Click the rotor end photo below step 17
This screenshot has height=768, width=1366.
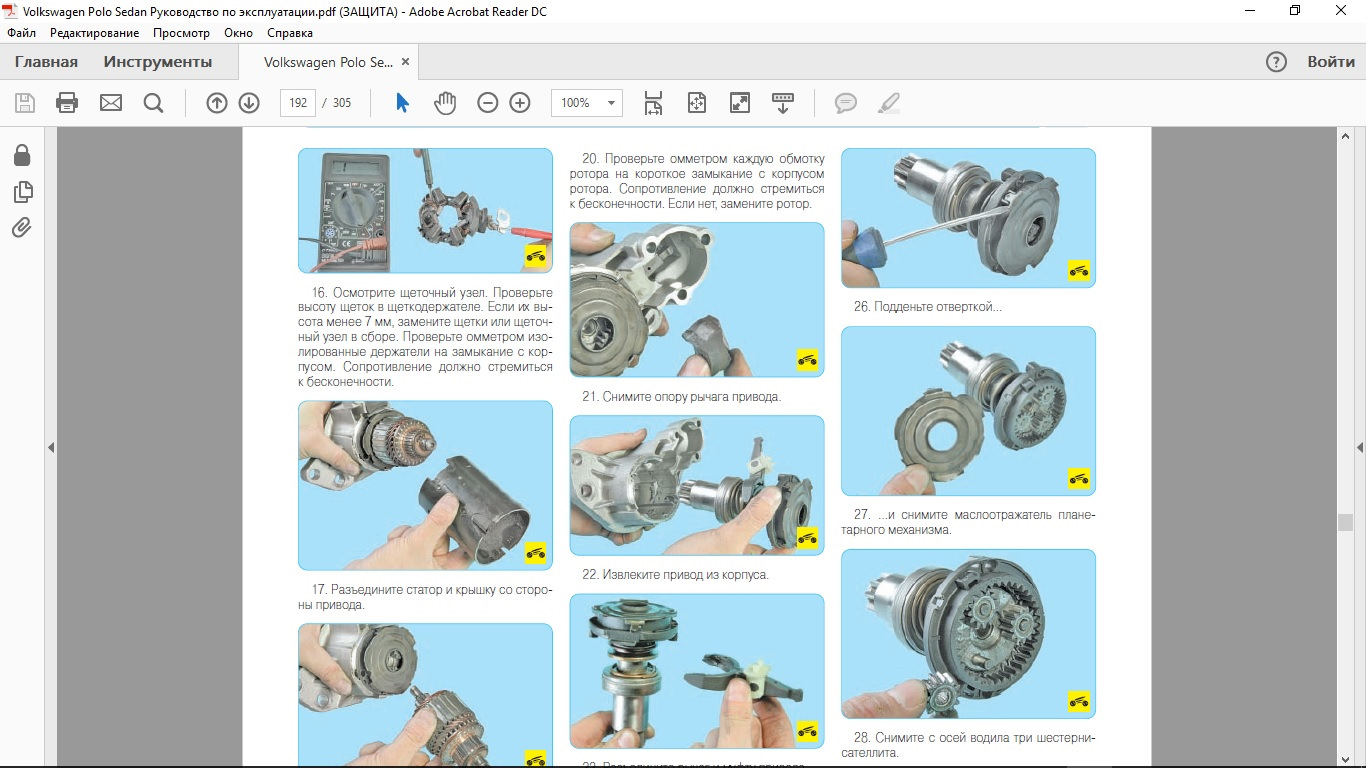click(x=425, y=696)
